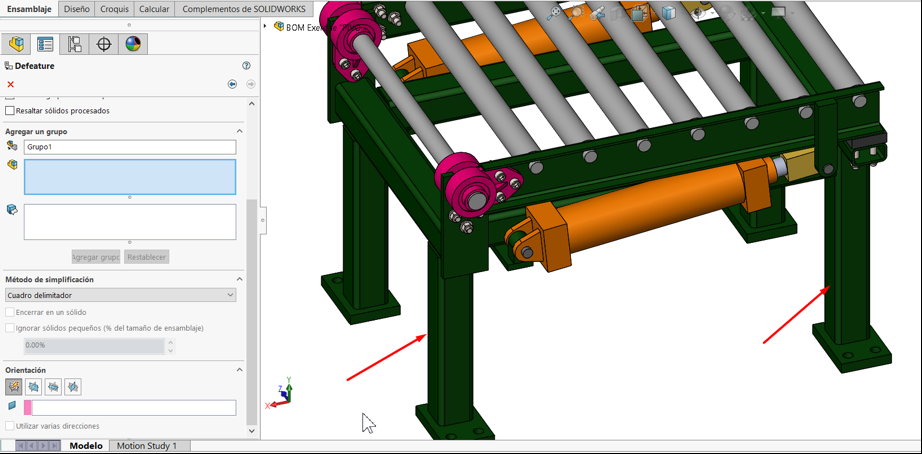Click the panel scroll-up arrow

coord(252,104)
